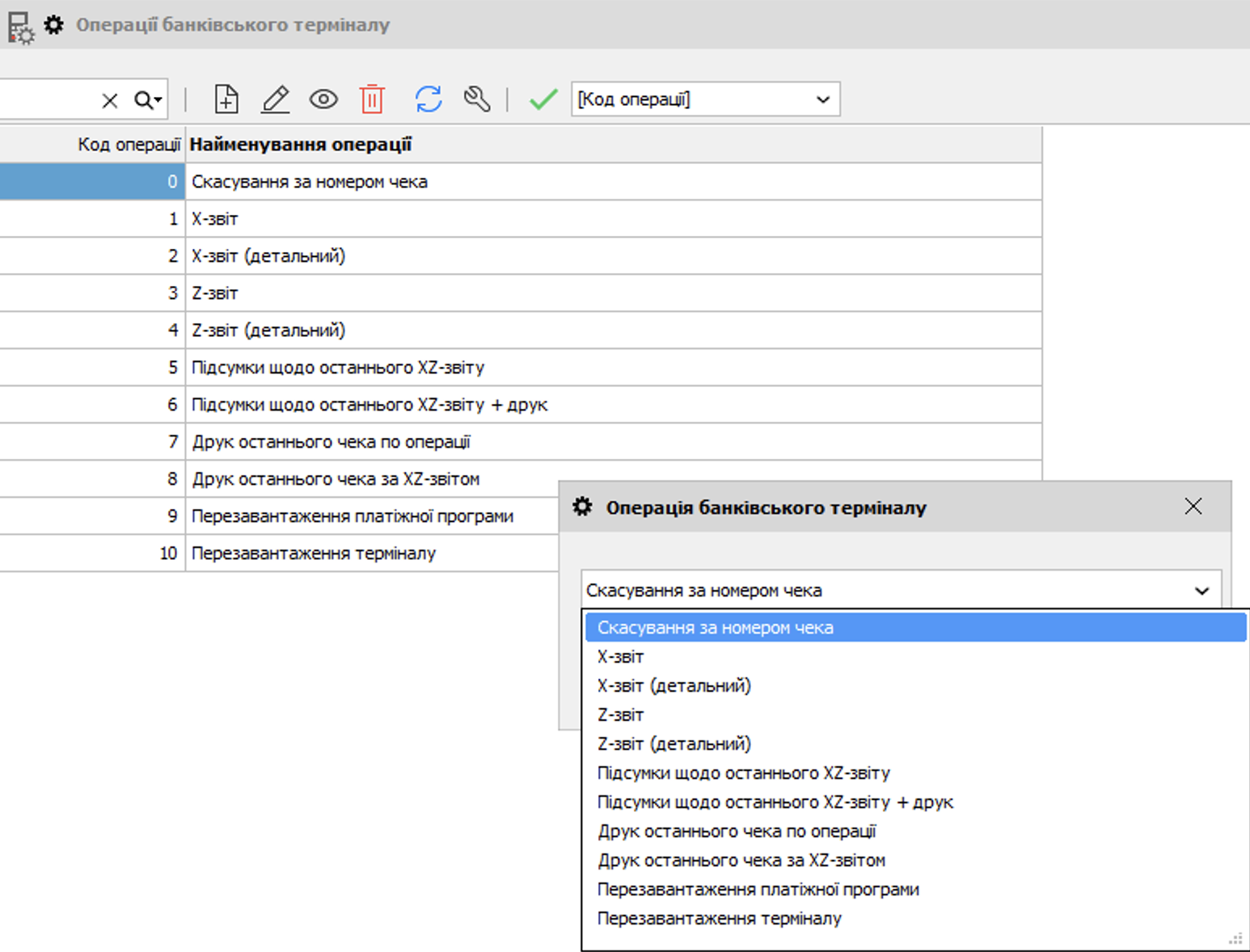Click the new document icon in toolbar
The image size is (1250, 952).
tap(226, 99)
